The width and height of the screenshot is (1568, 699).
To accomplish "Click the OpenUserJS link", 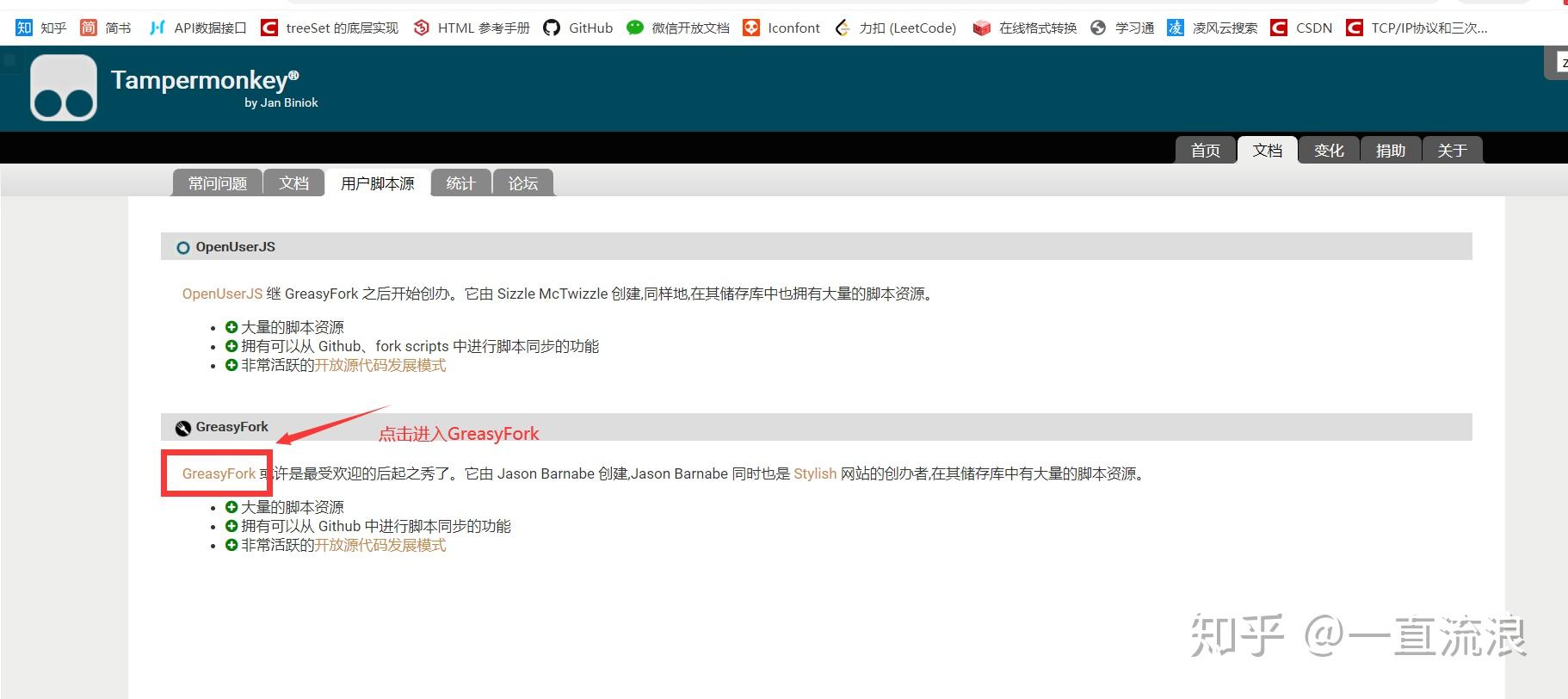I will tap(222, 294).
